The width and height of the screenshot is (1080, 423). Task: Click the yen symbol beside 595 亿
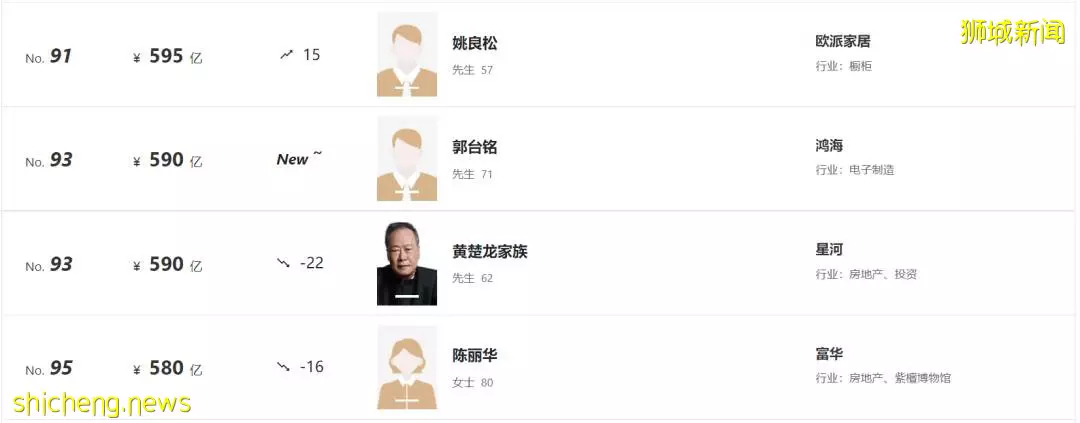(136, 58)
